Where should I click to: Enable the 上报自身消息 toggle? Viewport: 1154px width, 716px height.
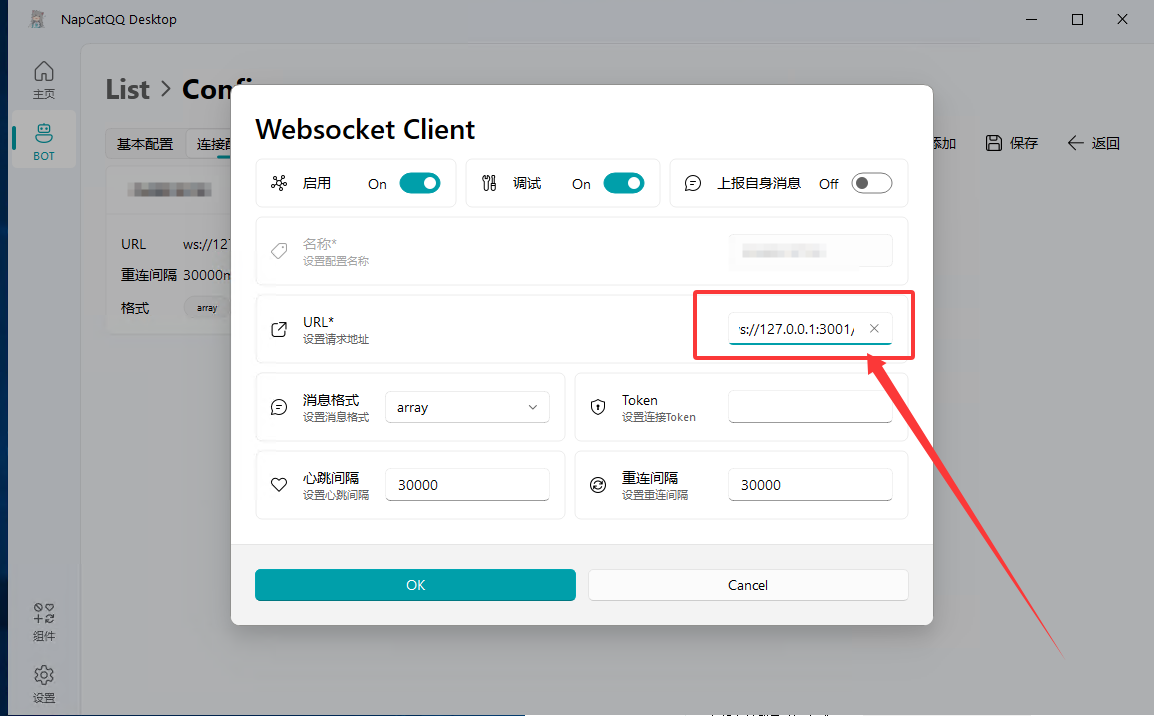click(871, 183)
